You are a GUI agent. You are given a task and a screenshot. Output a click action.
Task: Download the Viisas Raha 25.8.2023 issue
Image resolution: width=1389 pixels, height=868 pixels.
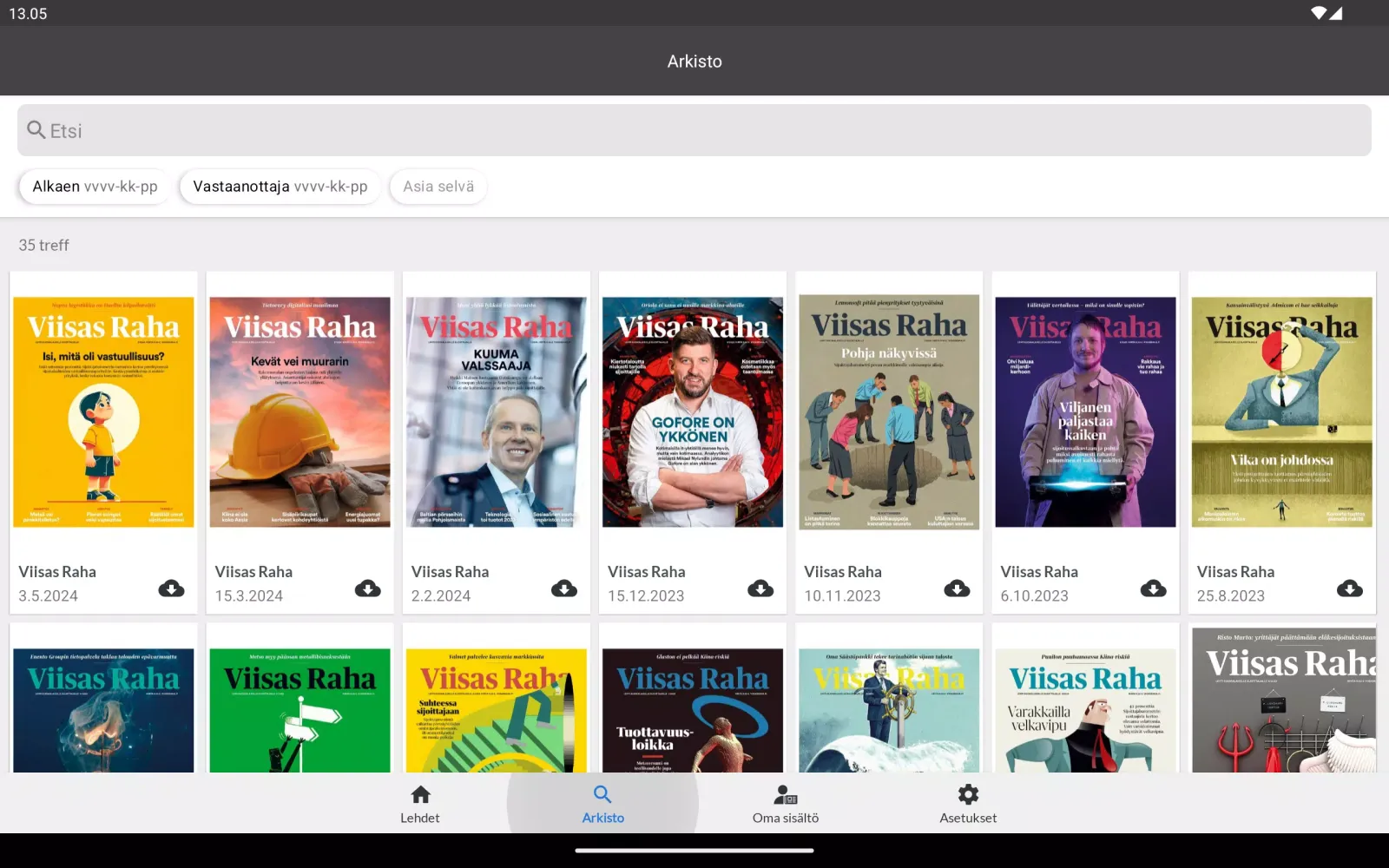coord(1349,589)
